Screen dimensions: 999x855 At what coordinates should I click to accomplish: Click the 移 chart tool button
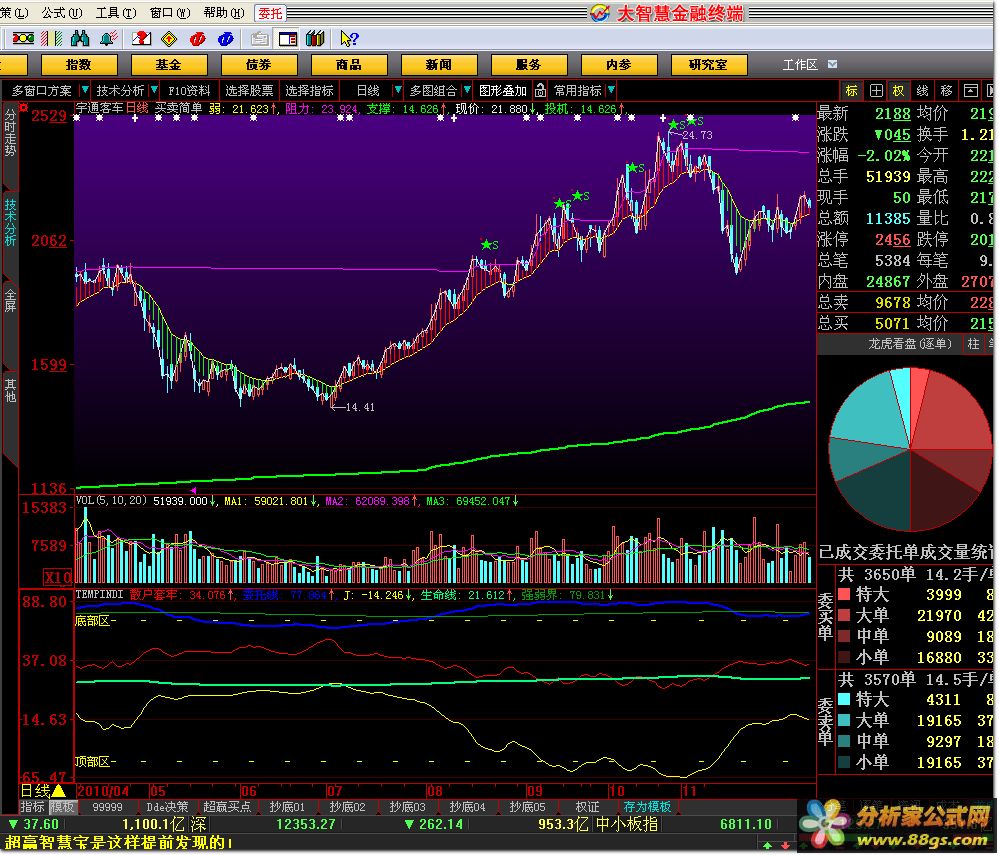coord(946,90)
